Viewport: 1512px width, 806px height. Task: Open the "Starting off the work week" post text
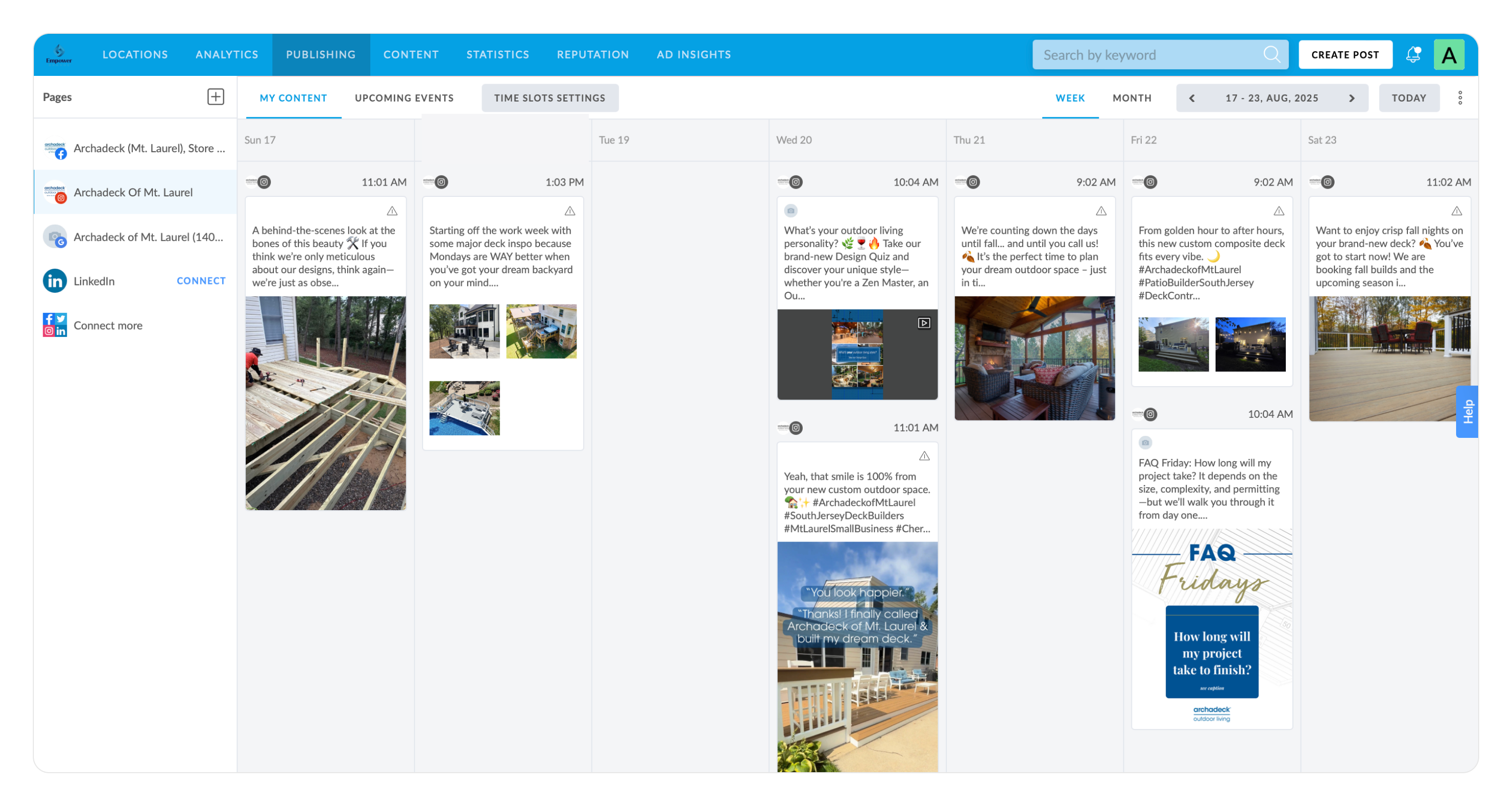(x=501, y=256)
